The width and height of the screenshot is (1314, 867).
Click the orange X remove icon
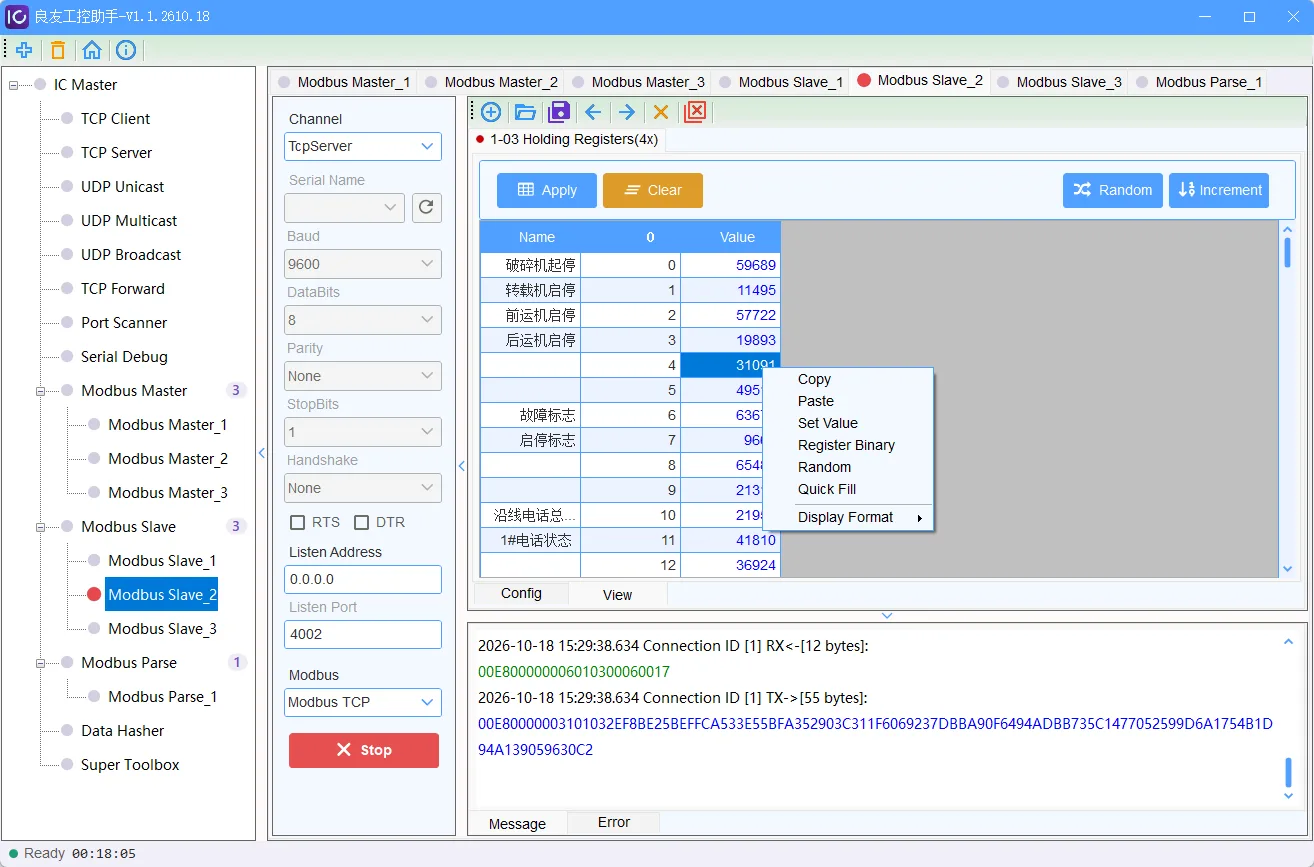click(x=661, y=112)
